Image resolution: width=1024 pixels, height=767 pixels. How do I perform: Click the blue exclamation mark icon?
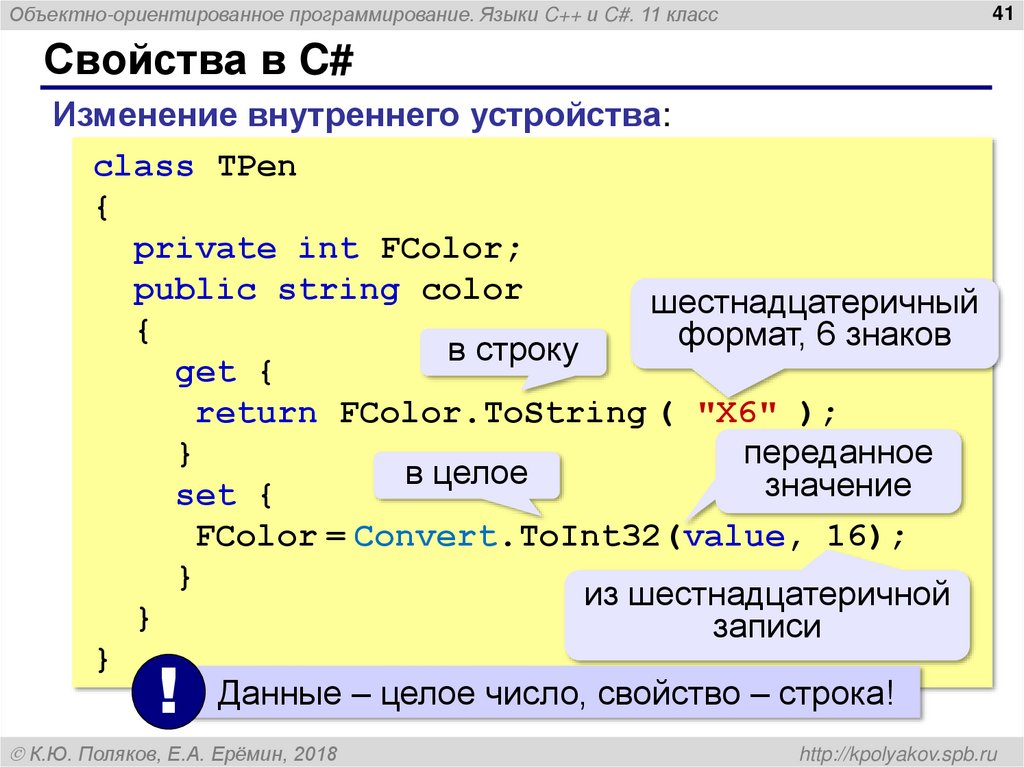(x=168, y=691)
